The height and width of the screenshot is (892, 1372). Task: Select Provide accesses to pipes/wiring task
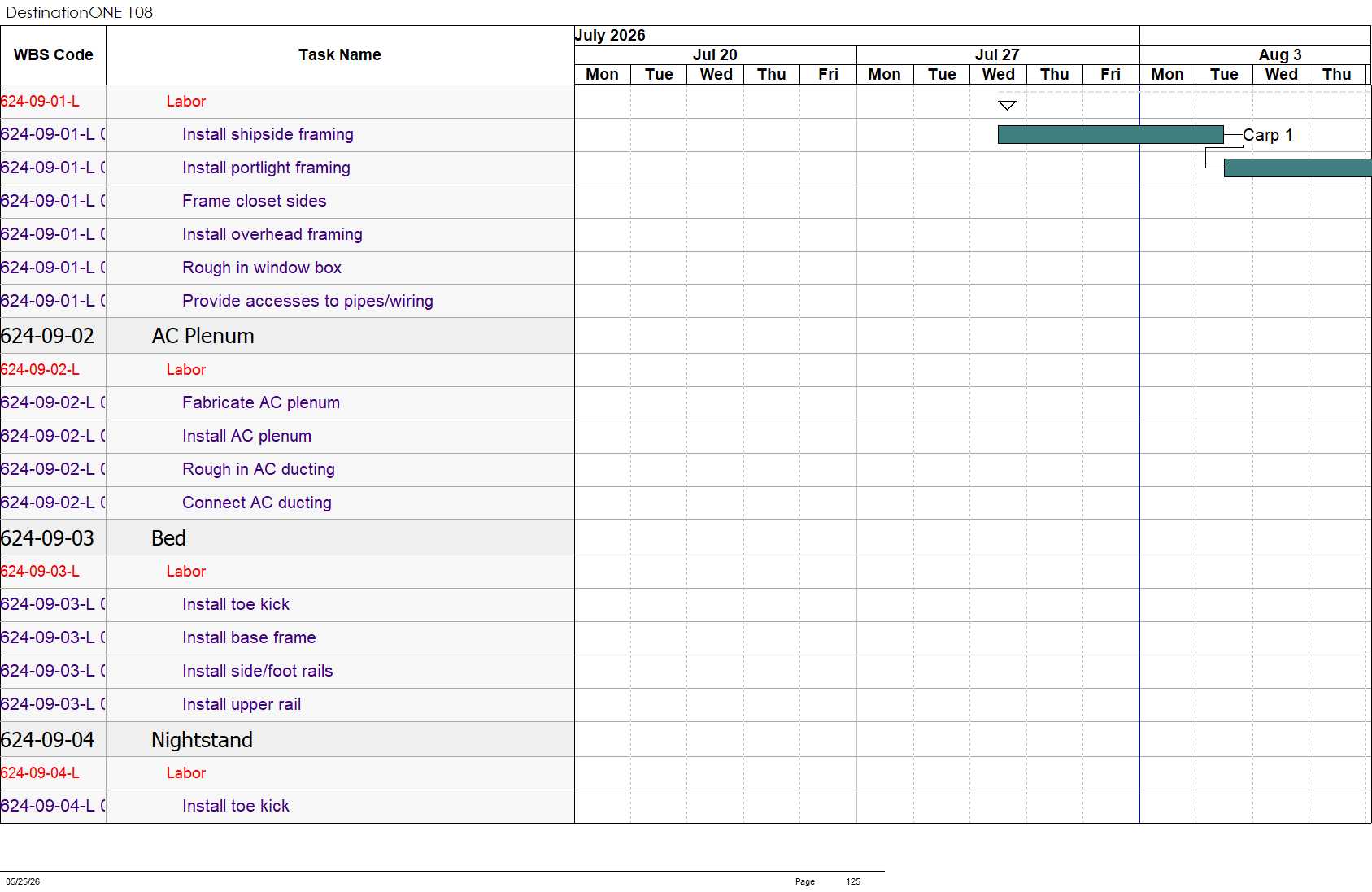(307, 301)
